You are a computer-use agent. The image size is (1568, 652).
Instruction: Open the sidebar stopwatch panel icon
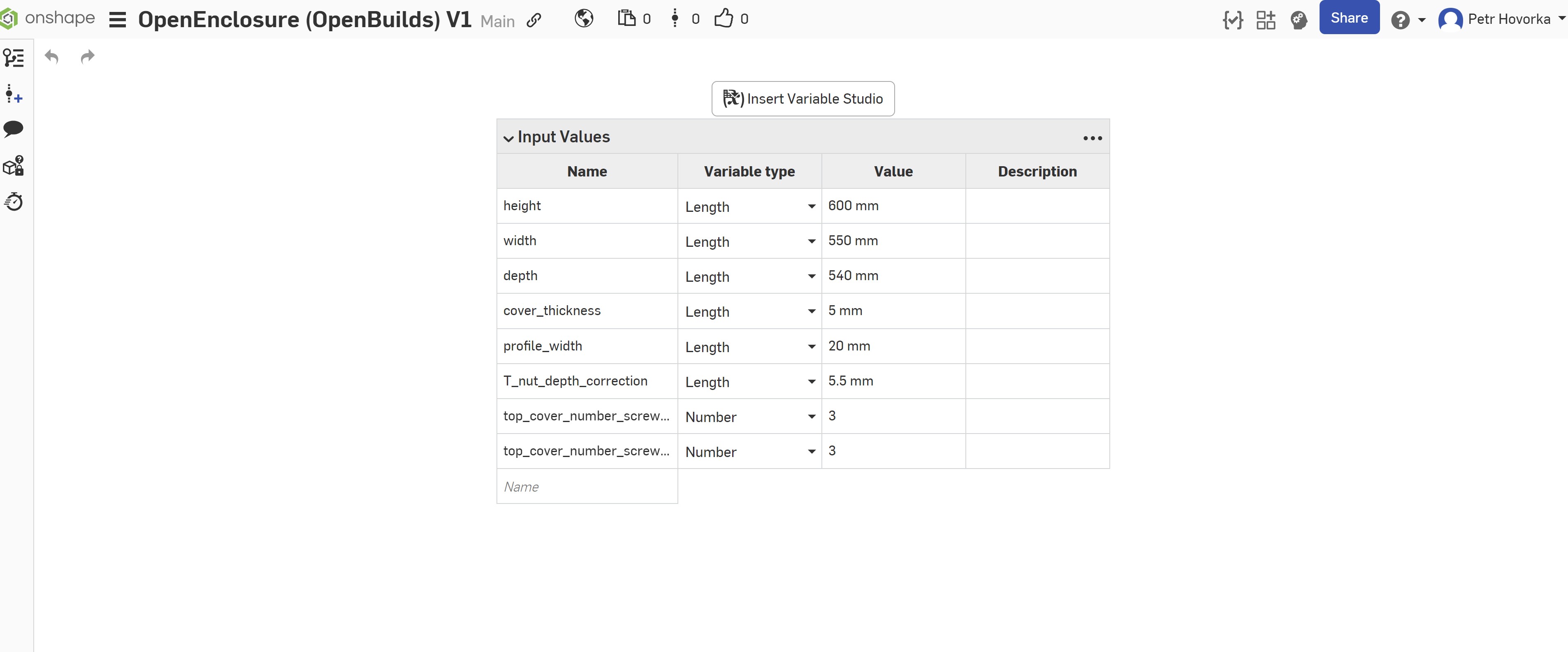pos(14,202)
